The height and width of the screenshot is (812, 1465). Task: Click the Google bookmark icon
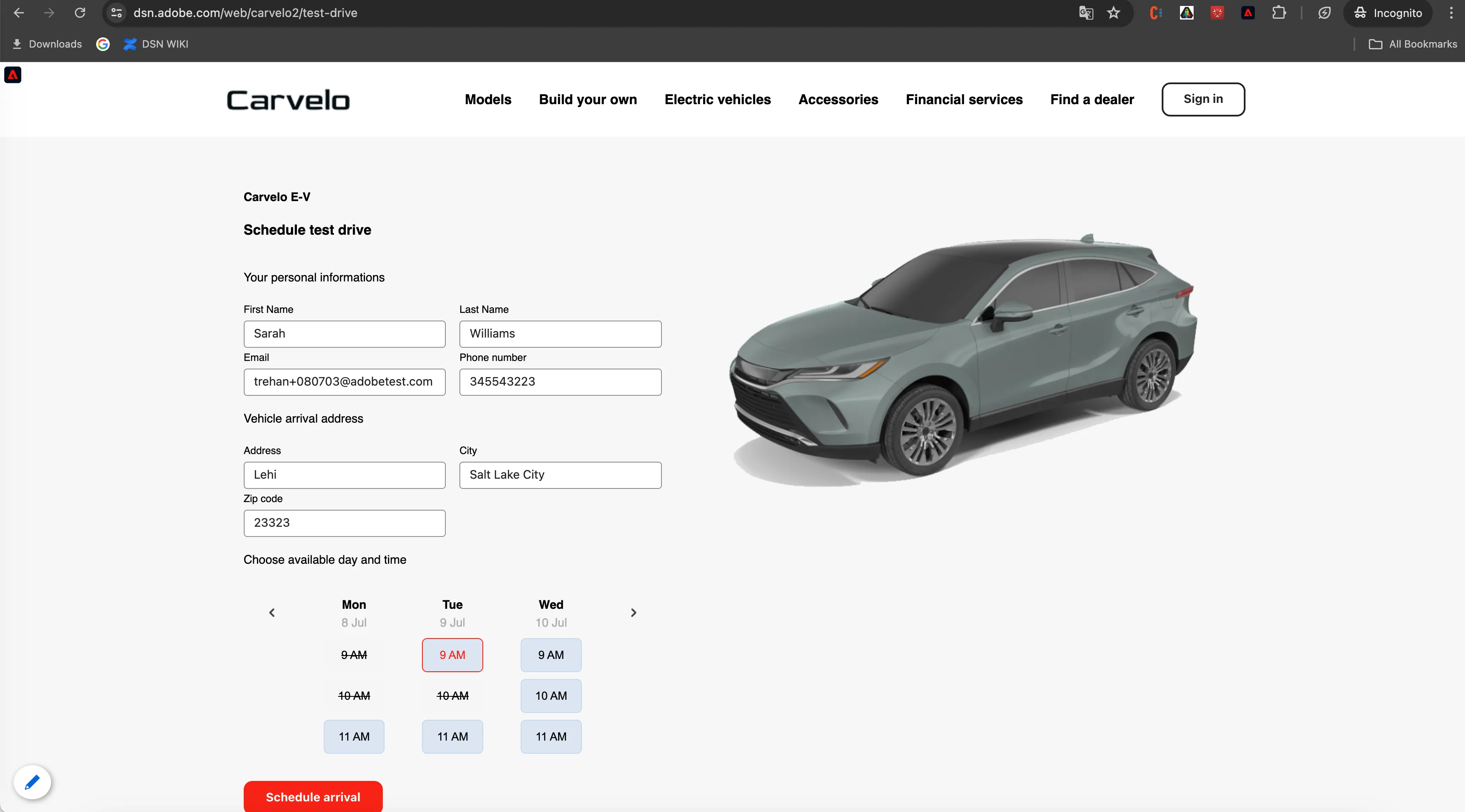[x=103, y=44]
